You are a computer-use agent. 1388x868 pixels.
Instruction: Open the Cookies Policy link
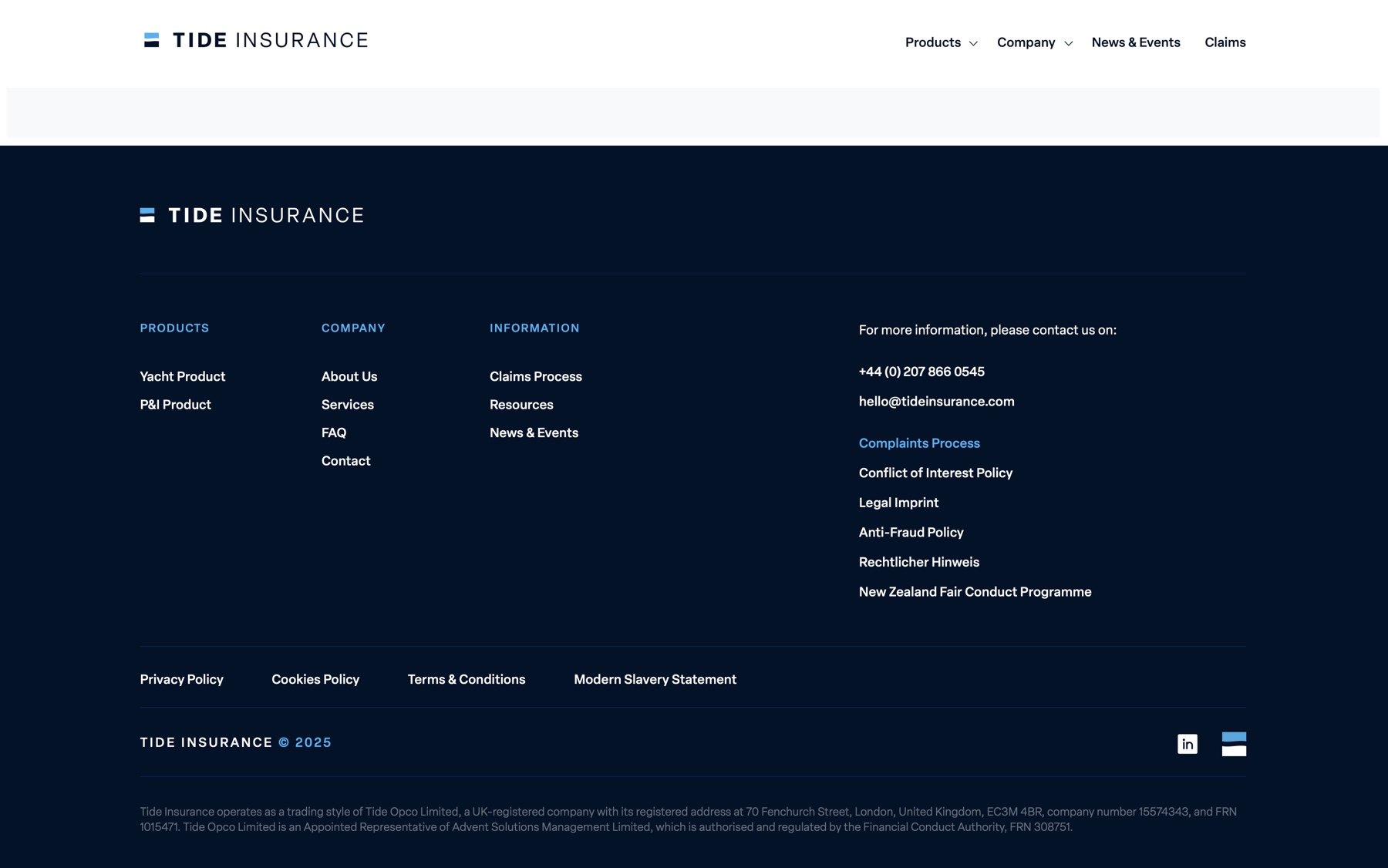click(315, 679)
